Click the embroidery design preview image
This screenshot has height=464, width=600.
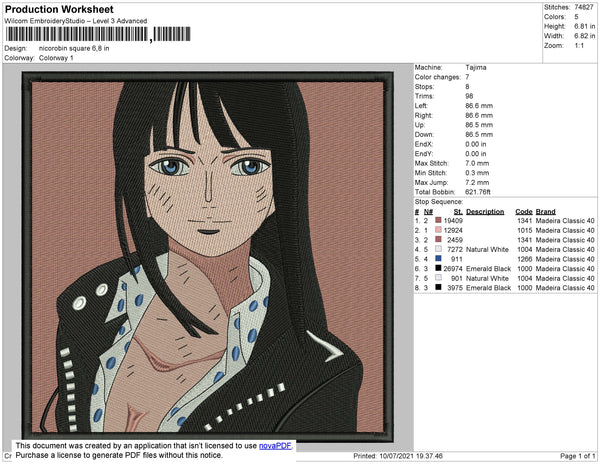click(207, 256)
